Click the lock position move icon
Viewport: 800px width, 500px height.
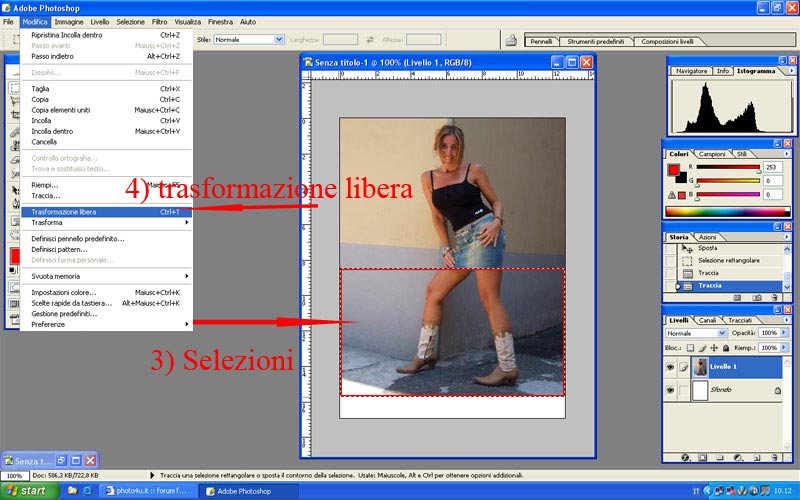pos(716,347)
